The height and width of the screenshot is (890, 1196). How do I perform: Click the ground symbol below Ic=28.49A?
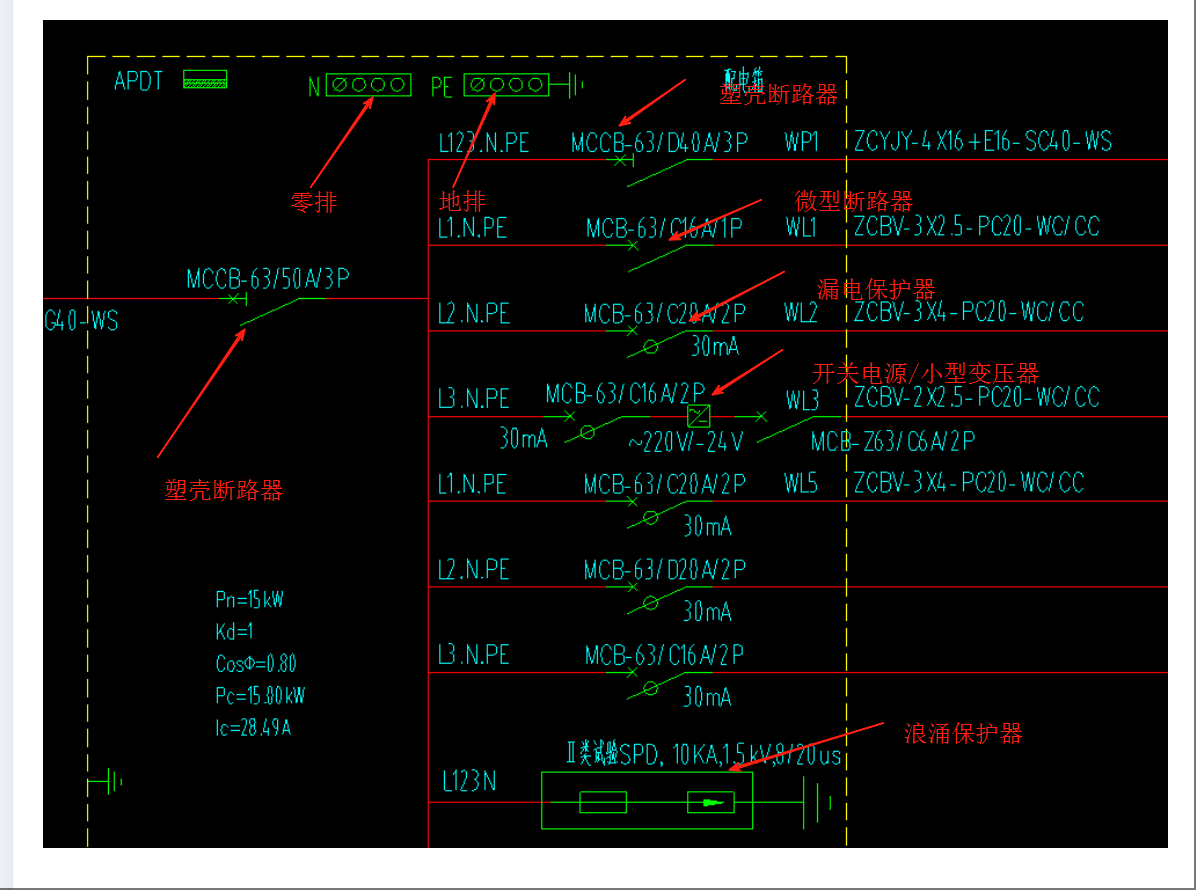coord(105,782)
